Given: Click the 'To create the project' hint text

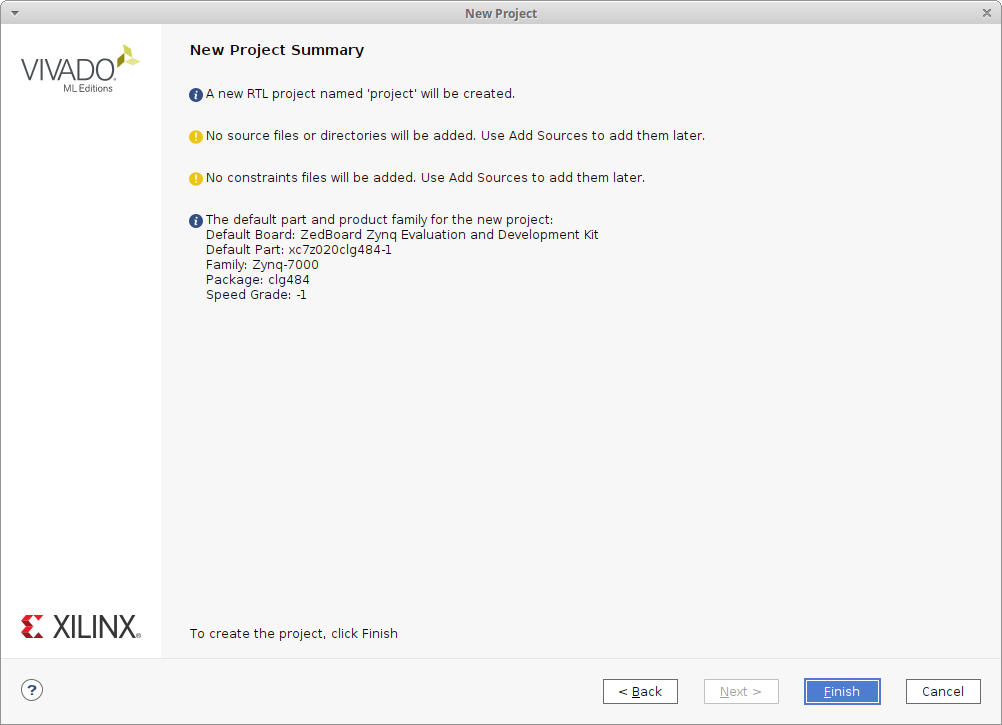Looking at the screenshot, I should 294,633.
